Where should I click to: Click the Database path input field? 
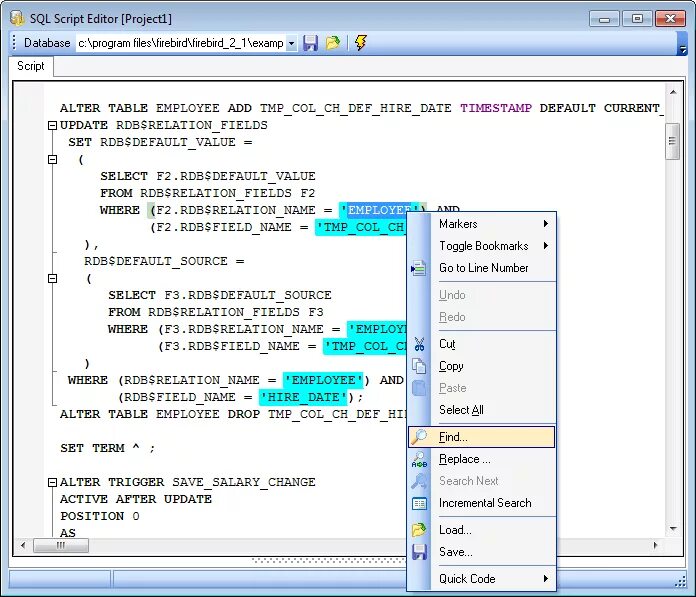pos(181,43)
